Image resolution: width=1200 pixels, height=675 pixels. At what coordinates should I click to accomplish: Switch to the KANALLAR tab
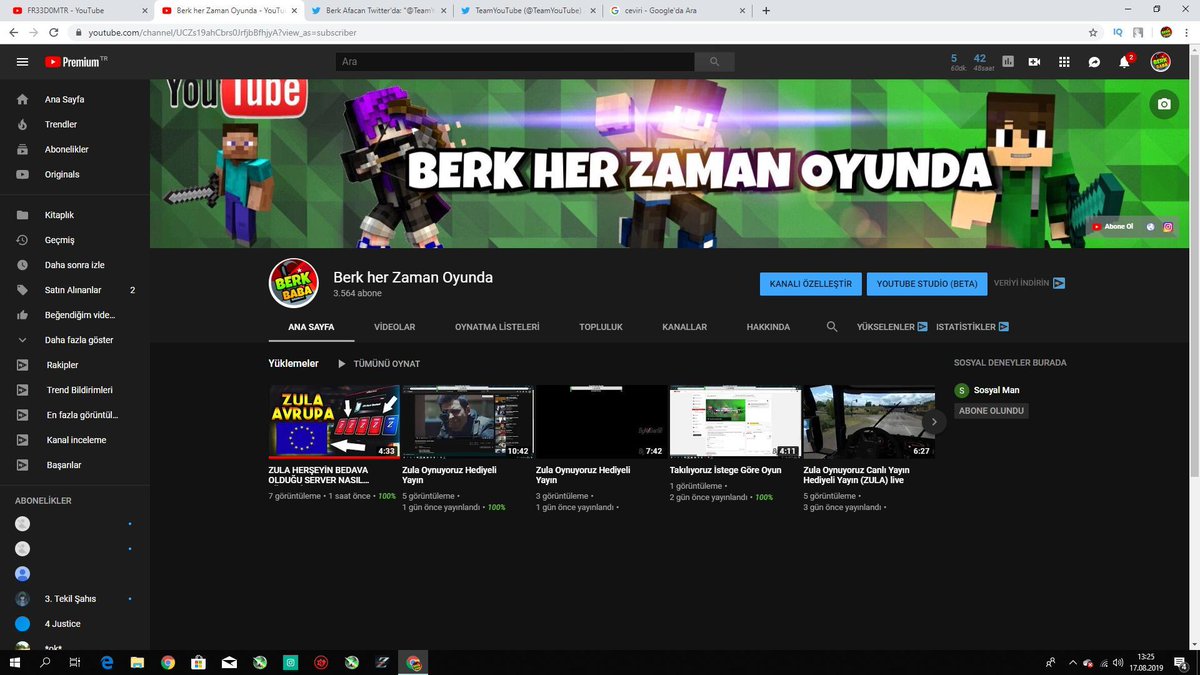click(x=684, y=327)
